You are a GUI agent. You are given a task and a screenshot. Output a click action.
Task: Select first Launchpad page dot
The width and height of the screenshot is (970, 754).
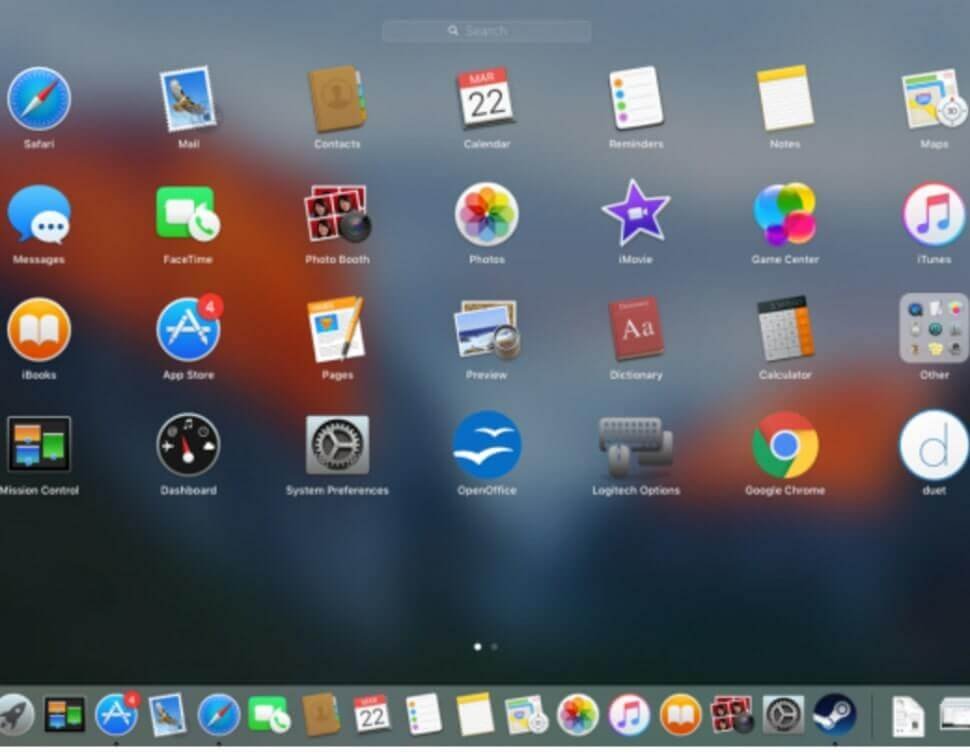click(x=478, y=647)
